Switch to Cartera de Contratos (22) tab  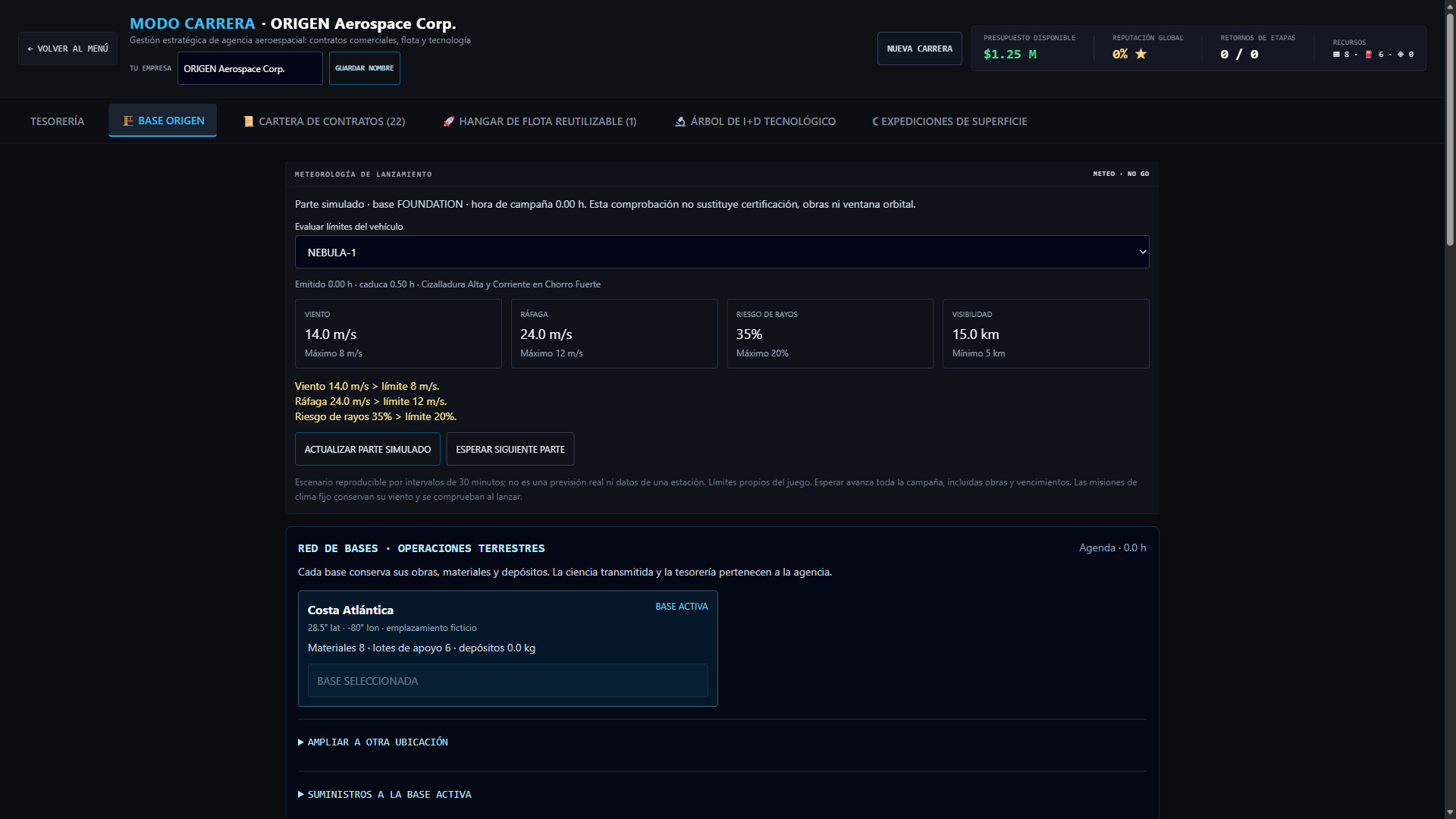(x=324, y=121)
